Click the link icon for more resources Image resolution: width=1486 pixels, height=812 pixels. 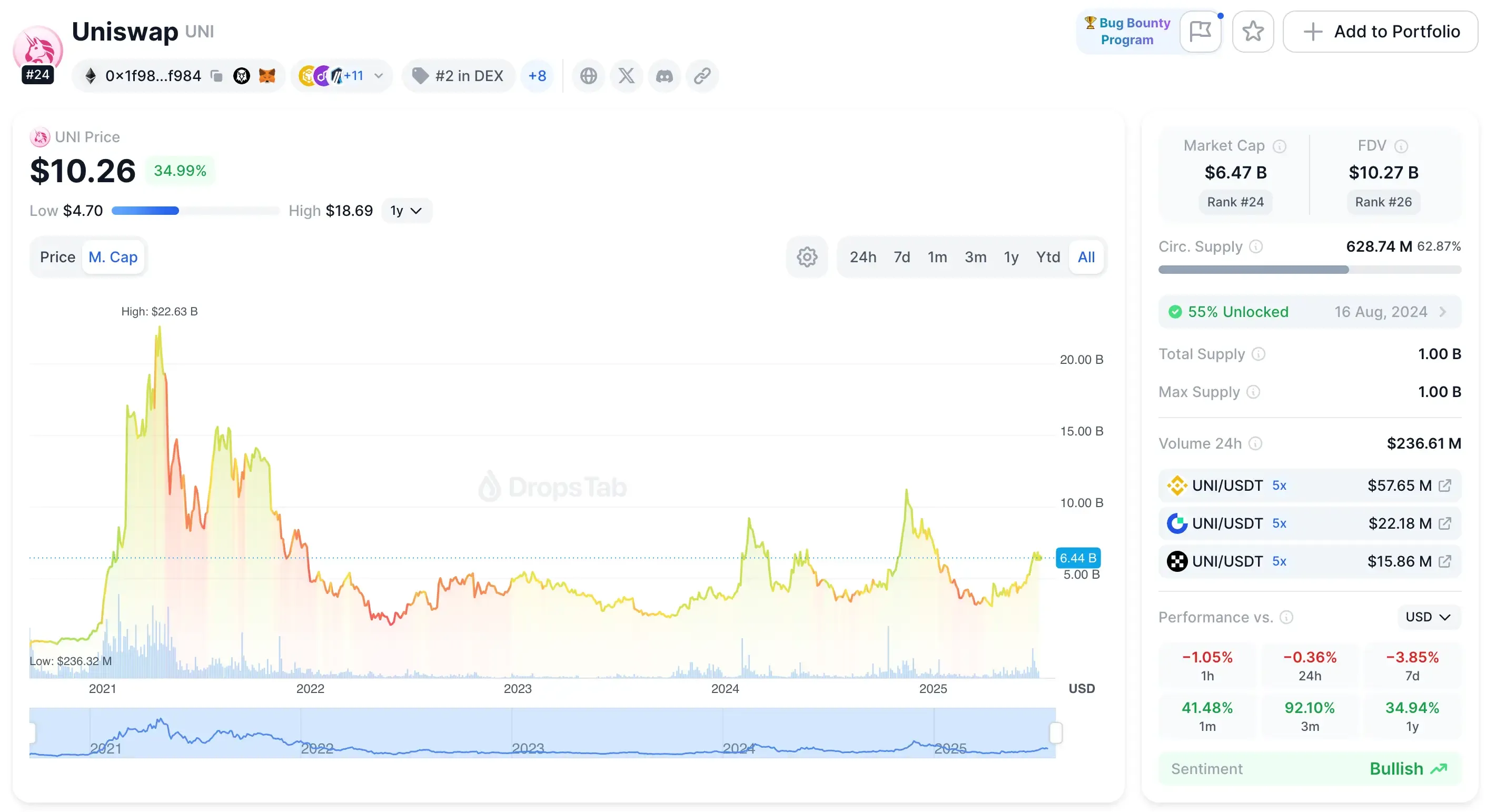[x=702, y=75]
